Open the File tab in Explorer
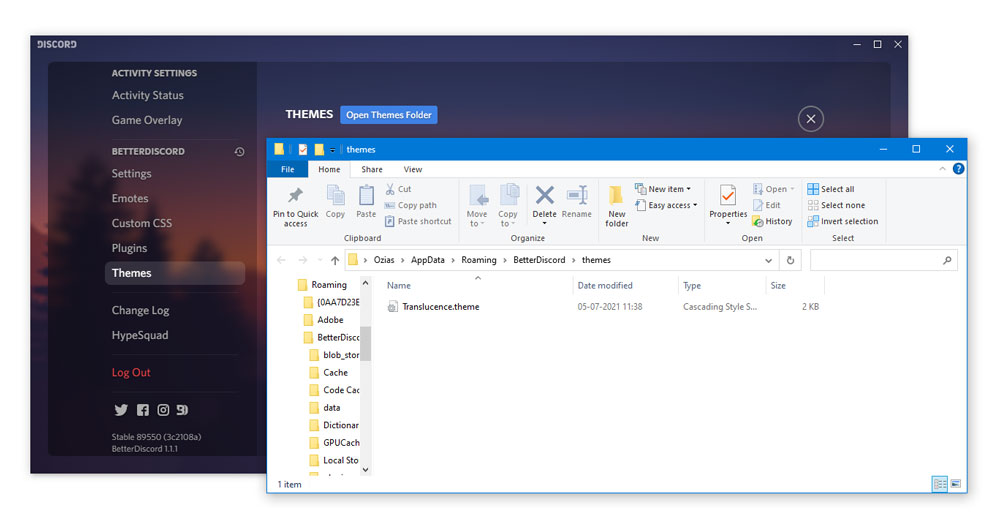 (288, 169)
